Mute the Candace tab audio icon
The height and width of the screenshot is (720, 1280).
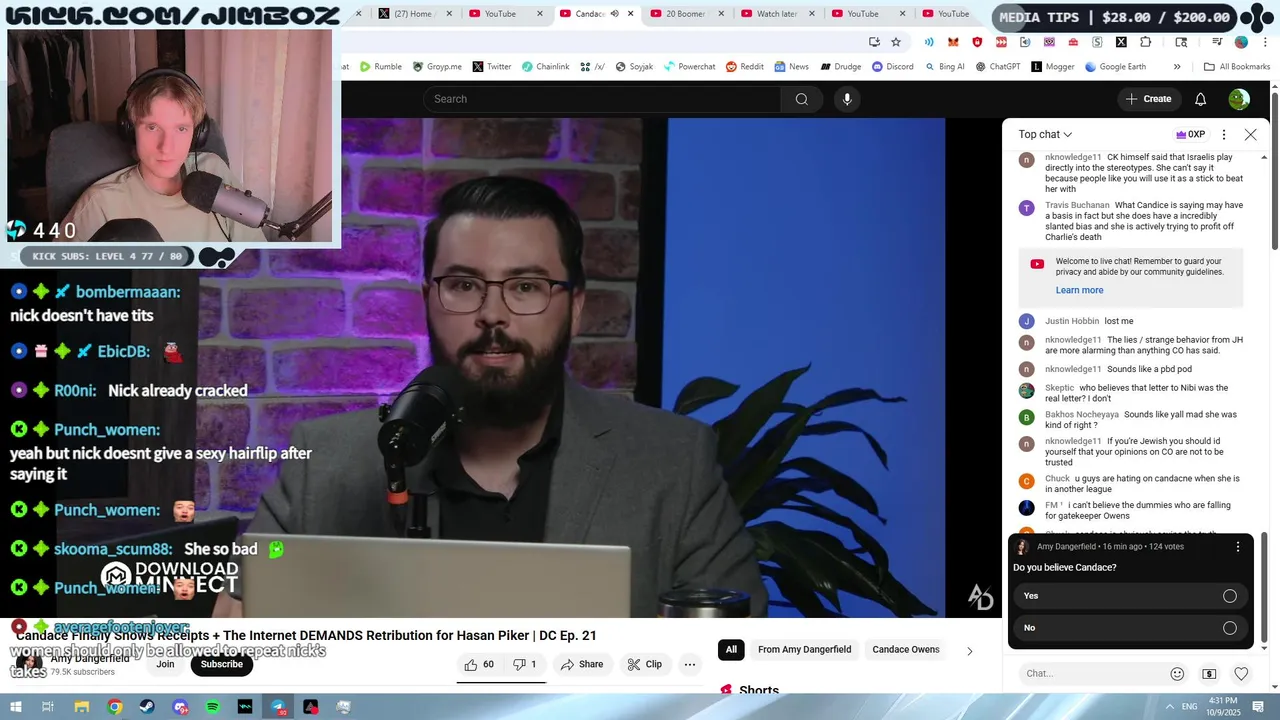614,14
